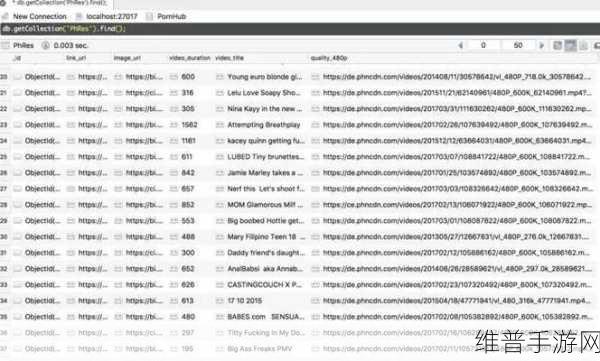This screenshot has width=600, height=361.
Task: Select duration cell 600
Action: click(188, 77)
